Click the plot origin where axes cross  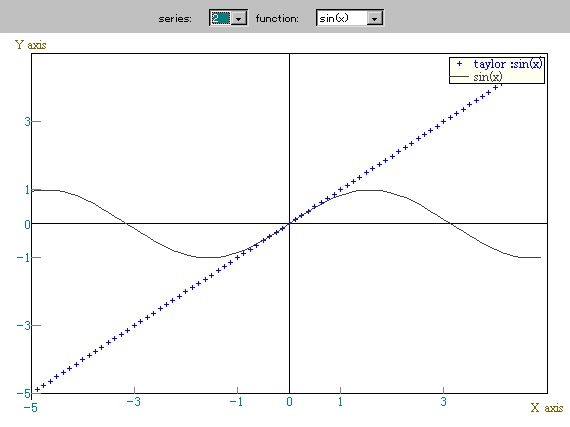pyautogui.click(x=289, y=223)
